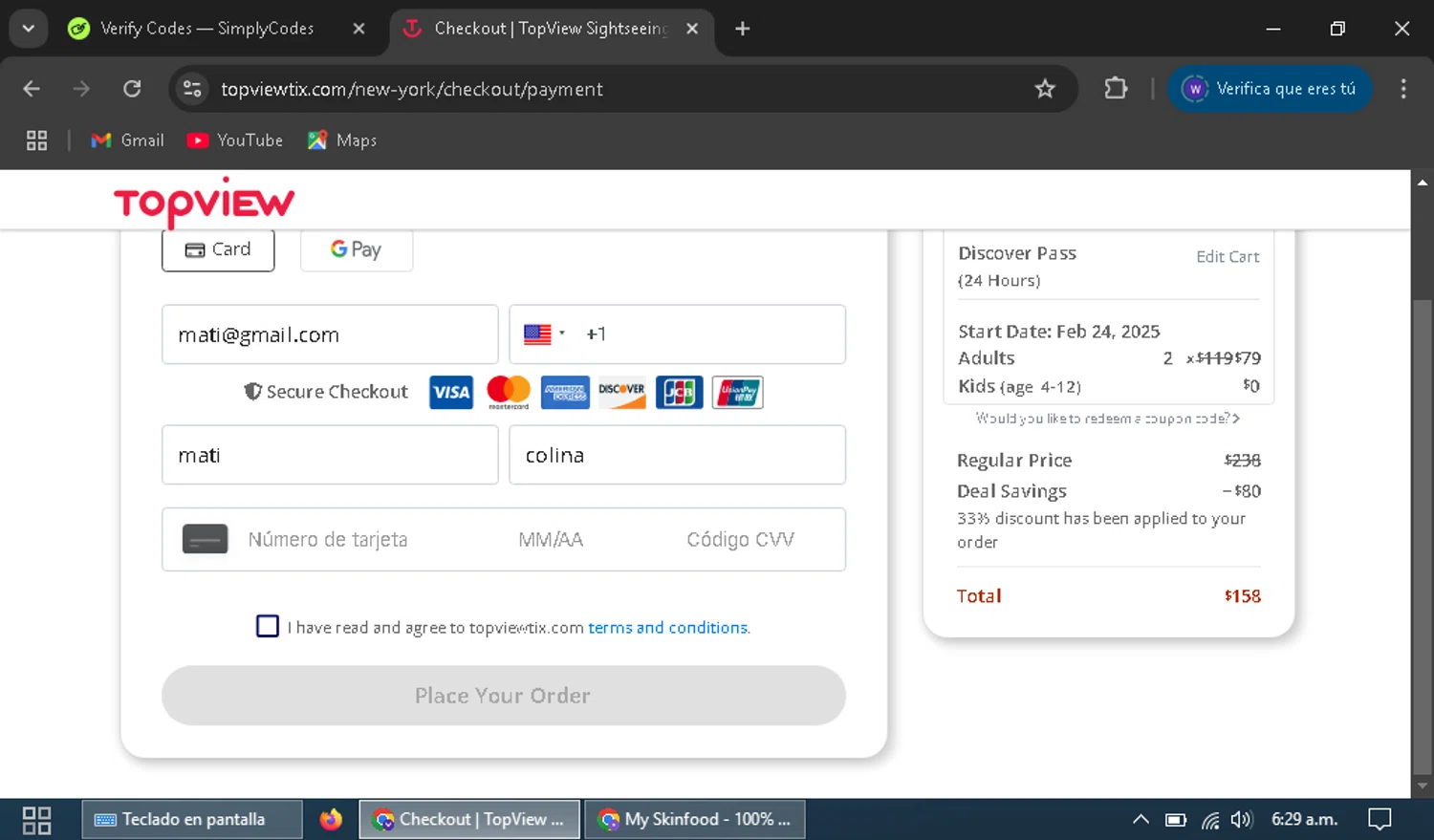This screenshot has width=1434, height=840.
Task: Open the notification center icon
Action: pyautogui.click(x=1380, y=820)
